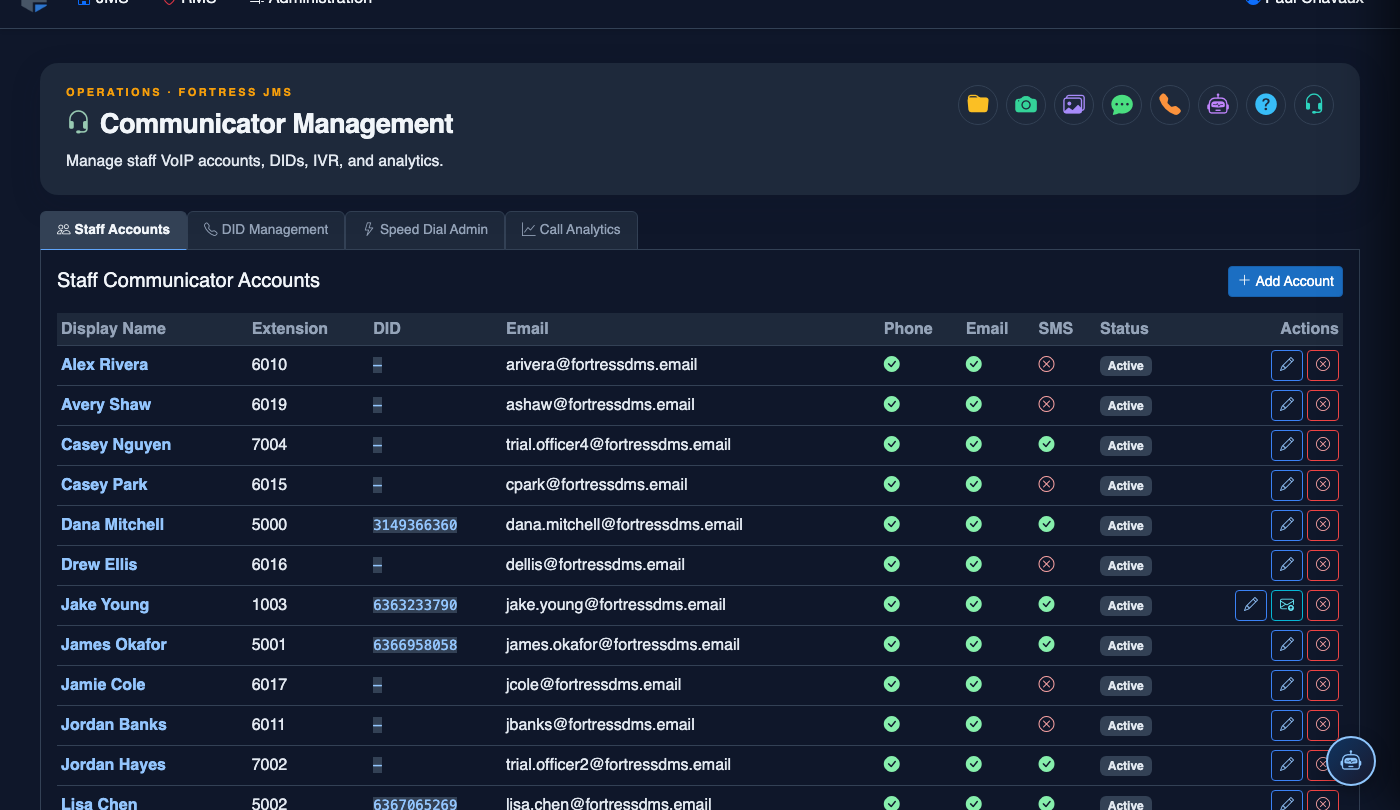Click the green camera icon
The image size is (1400, 810).
coord(1026,104)
